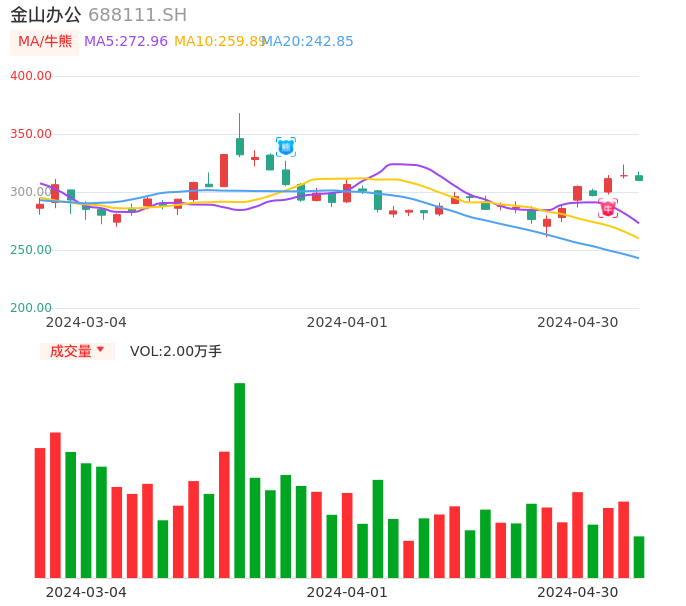Click the 200.00 price axis label
The image size is (686, 606).
coord(31,308)
